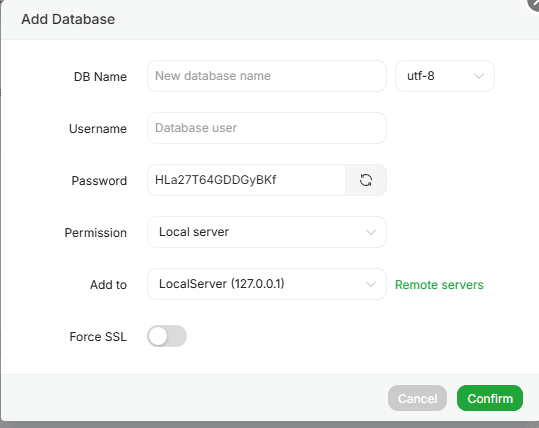Viewport: 539px width, 428px height.
Task: Click the chevron arrow in Add to field
Action: pyautogui.click(x=371, y=284)
